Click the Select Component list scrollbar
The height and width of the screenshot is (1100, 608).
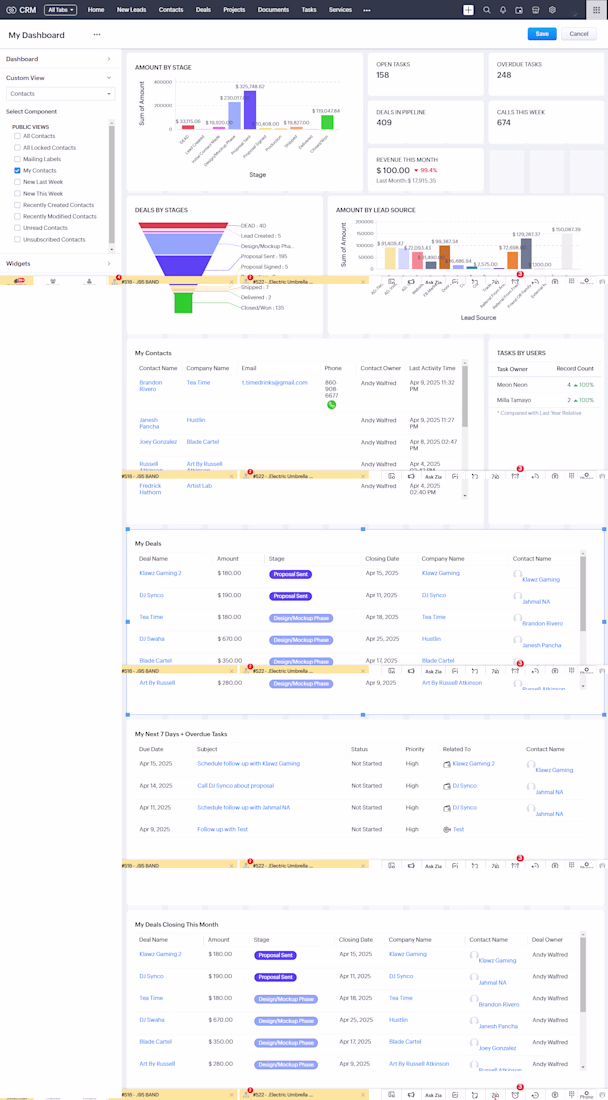click(112, 185)
